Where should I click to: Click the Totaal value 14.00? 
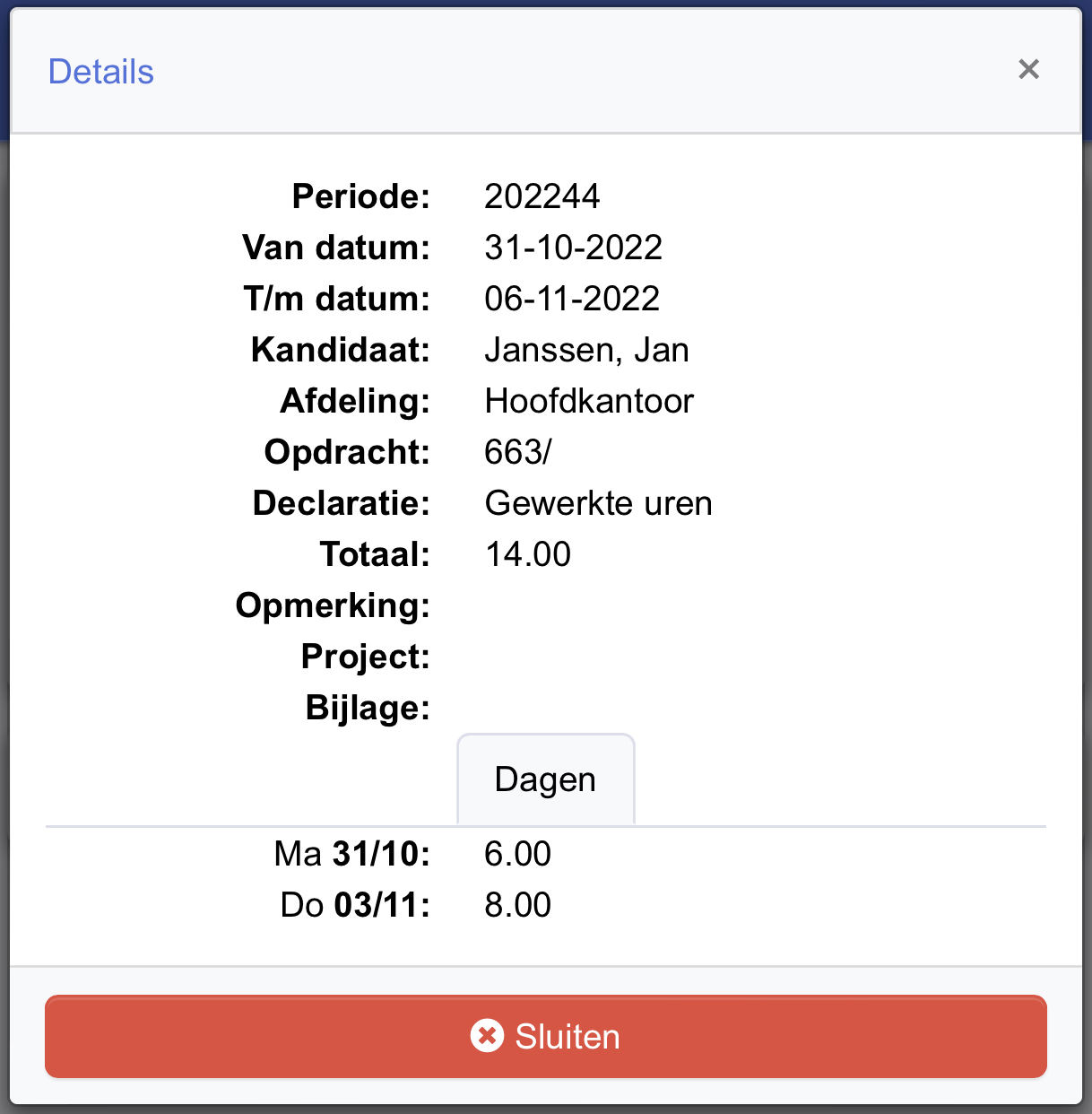click(527, 554)
